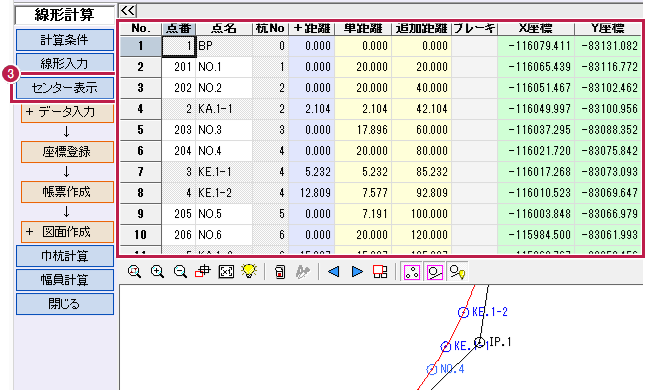
Task: Click the NO.3 point name cell
Action: 224,130
